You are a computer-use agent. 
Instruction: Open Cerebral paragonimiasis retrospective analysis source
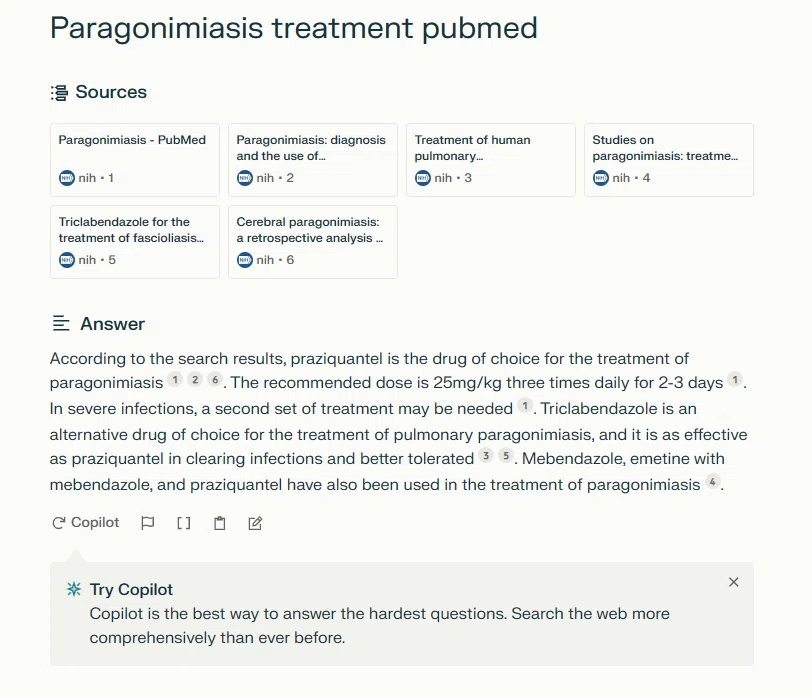coord(313,242)
